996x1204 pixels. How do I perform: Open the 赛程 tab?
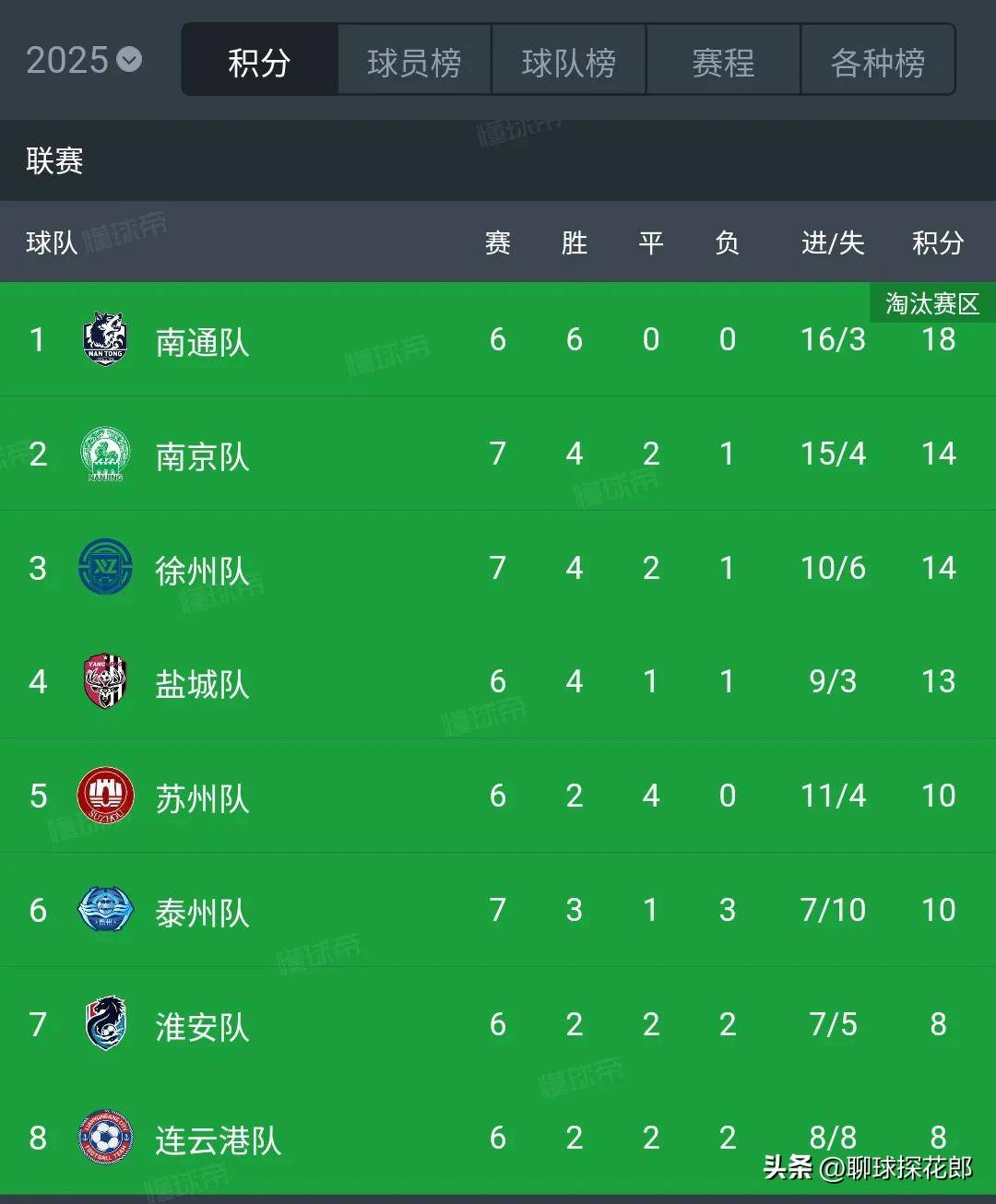[723, 61]
